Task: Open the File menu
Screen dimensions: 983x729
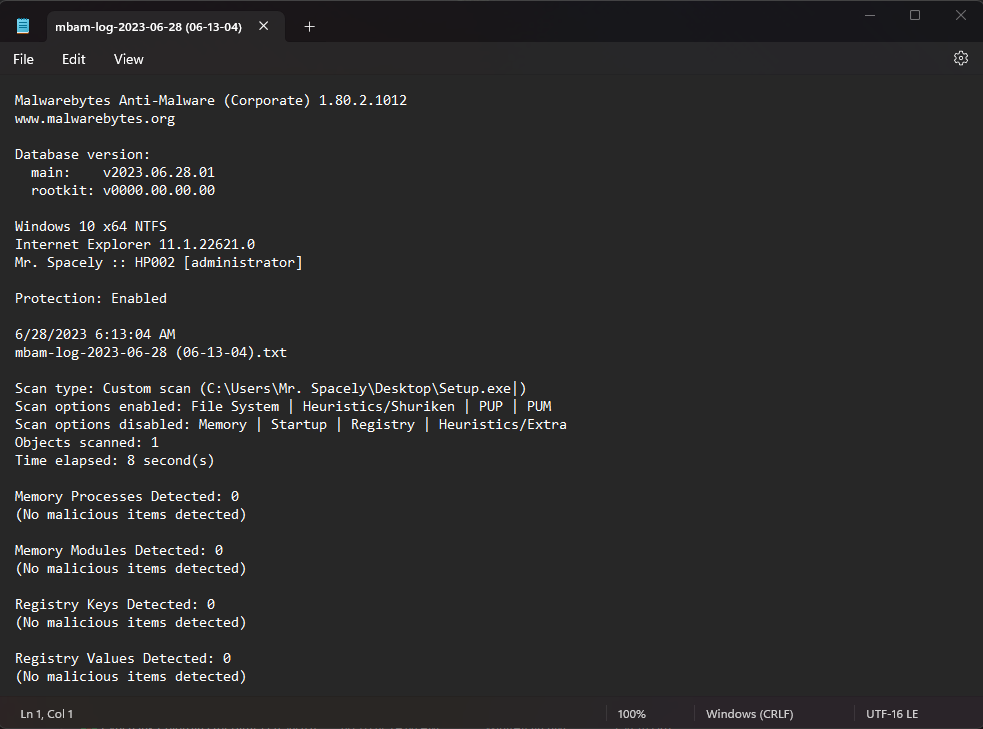Action: point(23,59)
